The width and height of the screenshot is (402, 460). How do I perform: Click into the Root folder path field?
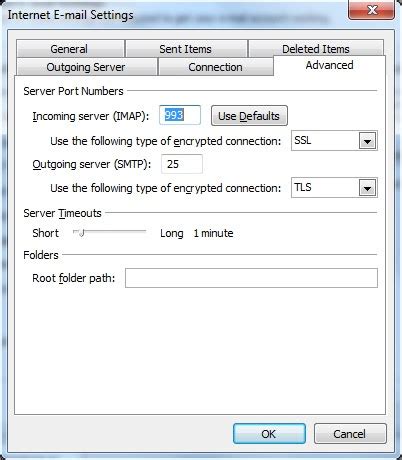coord(251,278)
